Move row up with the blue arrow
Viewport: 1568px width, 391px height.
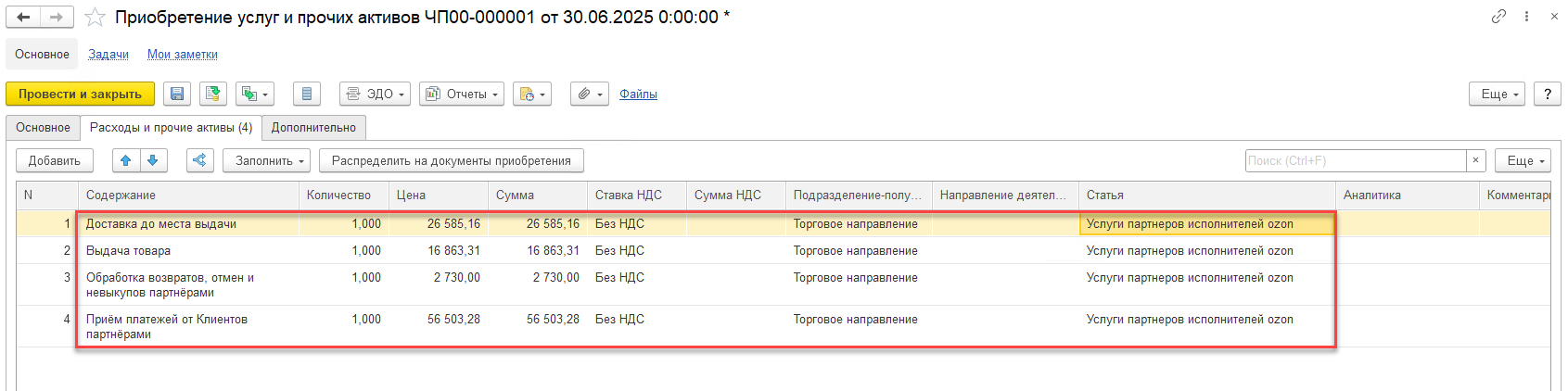(126, 160)
